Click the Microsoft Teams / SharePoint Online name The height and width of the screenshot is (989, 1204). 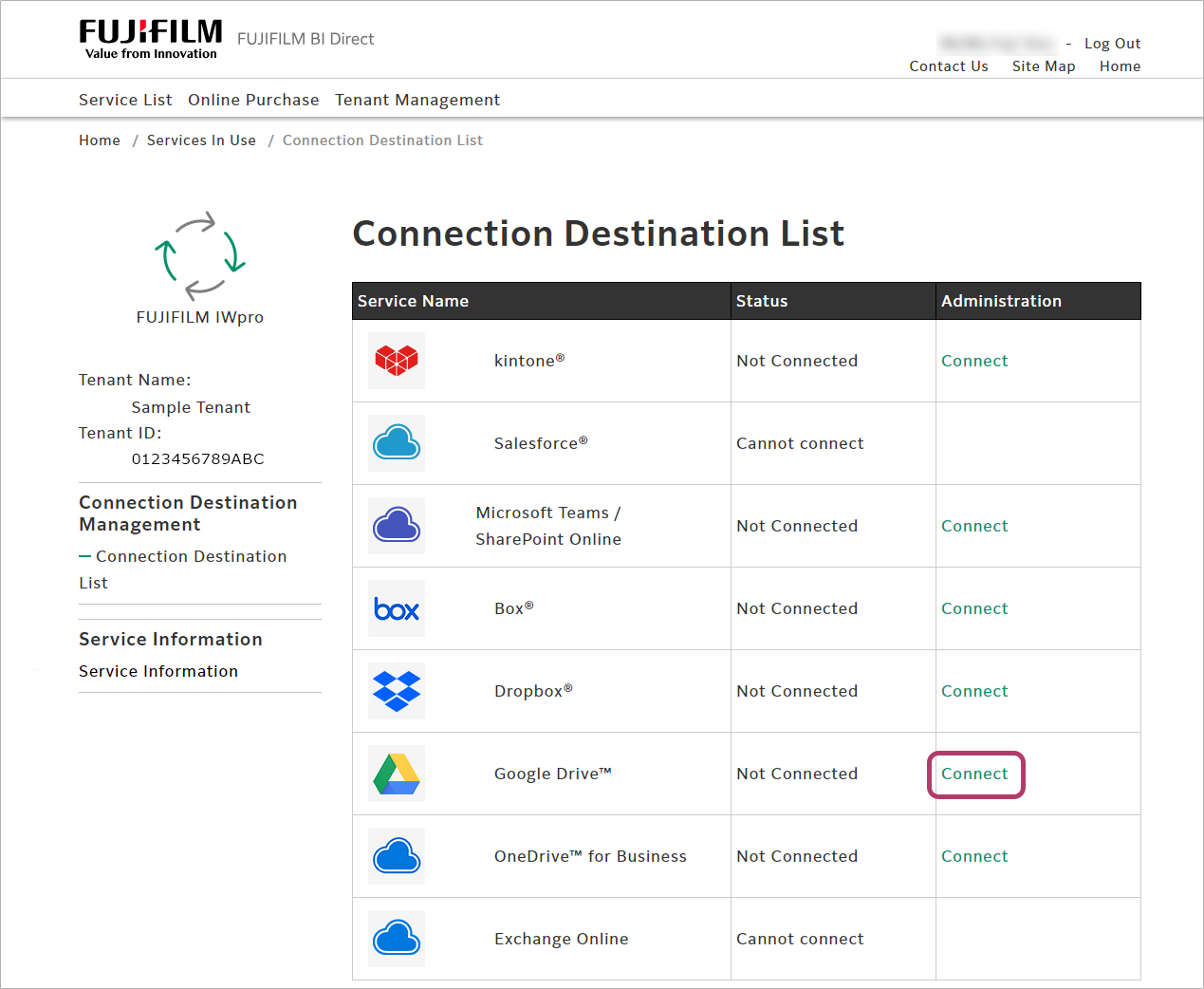548,526
